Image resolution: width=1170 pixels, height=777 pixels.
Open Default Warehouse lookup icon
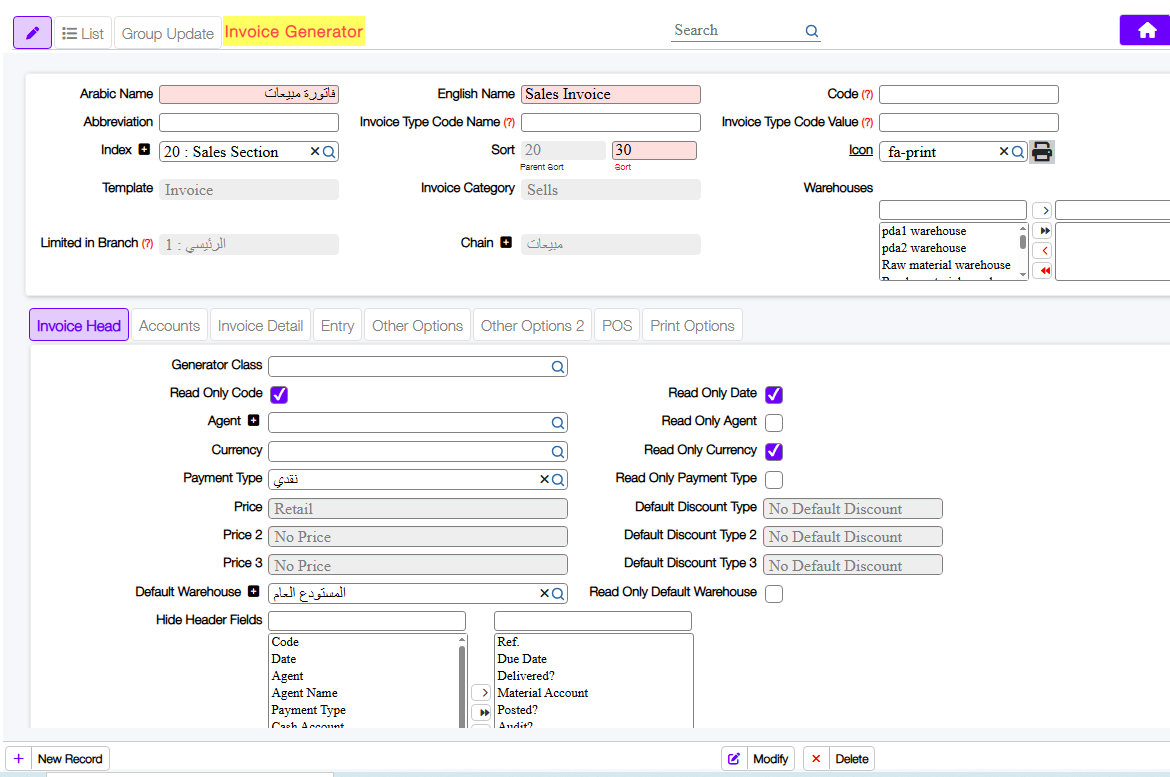click(x=557, y=593)
